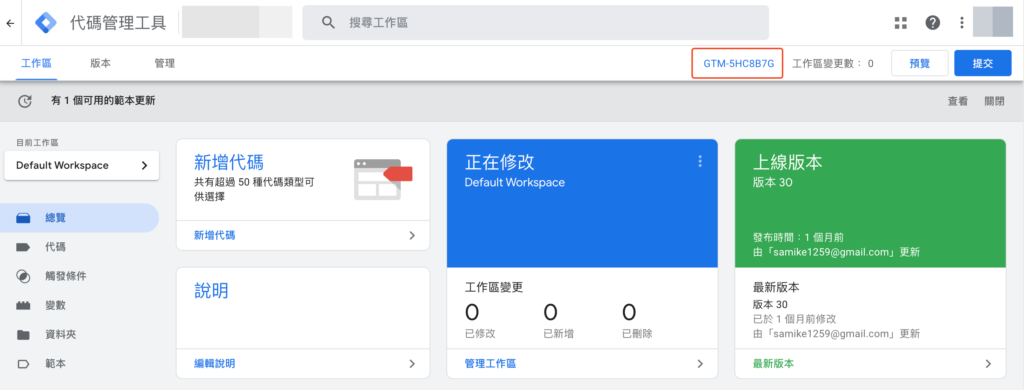
Task: Switch to the 管理 tab
Action: (x=165, y=63)
